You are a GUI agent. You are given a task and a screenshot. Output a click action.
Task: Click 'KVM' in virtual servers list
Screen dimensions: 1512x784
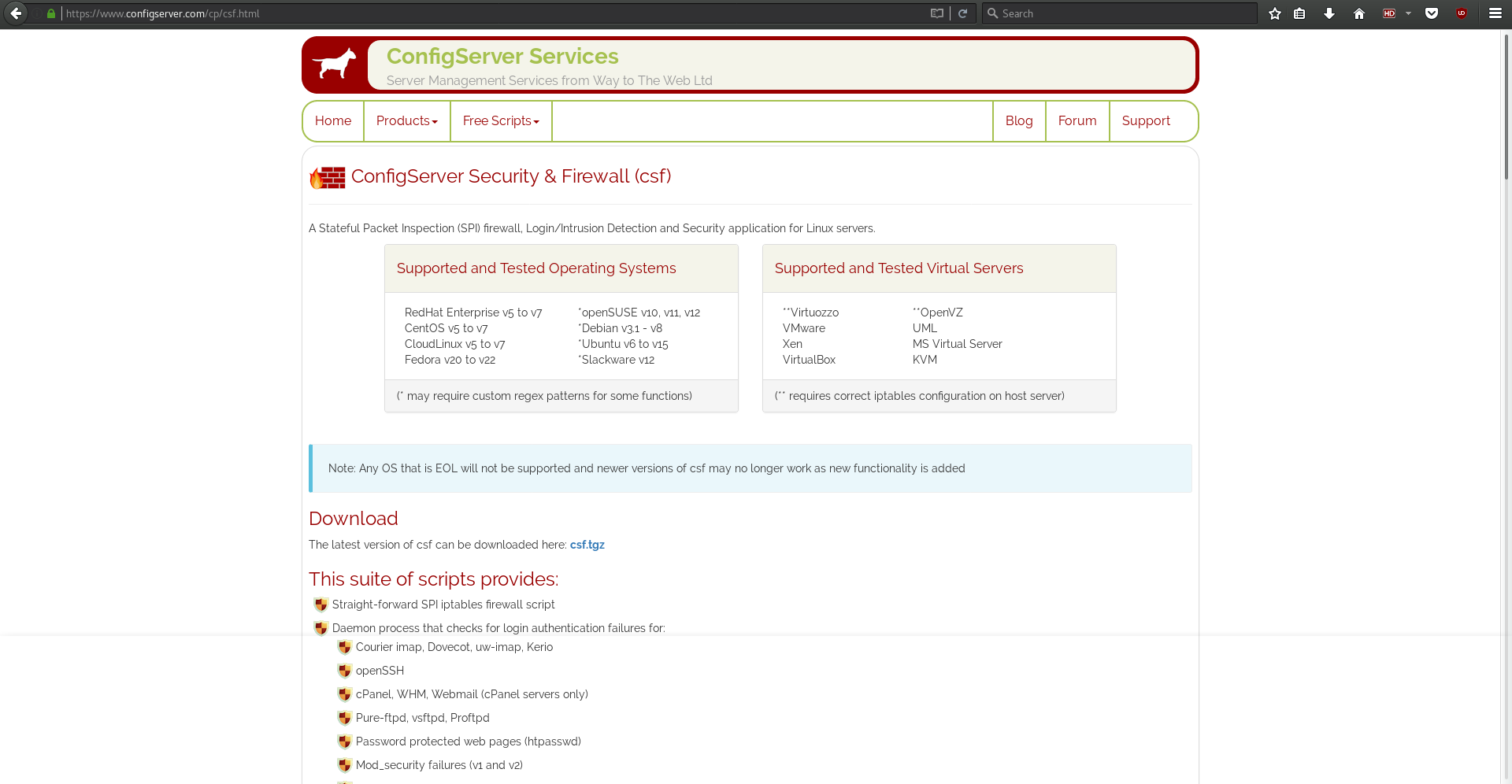[925, 360]
